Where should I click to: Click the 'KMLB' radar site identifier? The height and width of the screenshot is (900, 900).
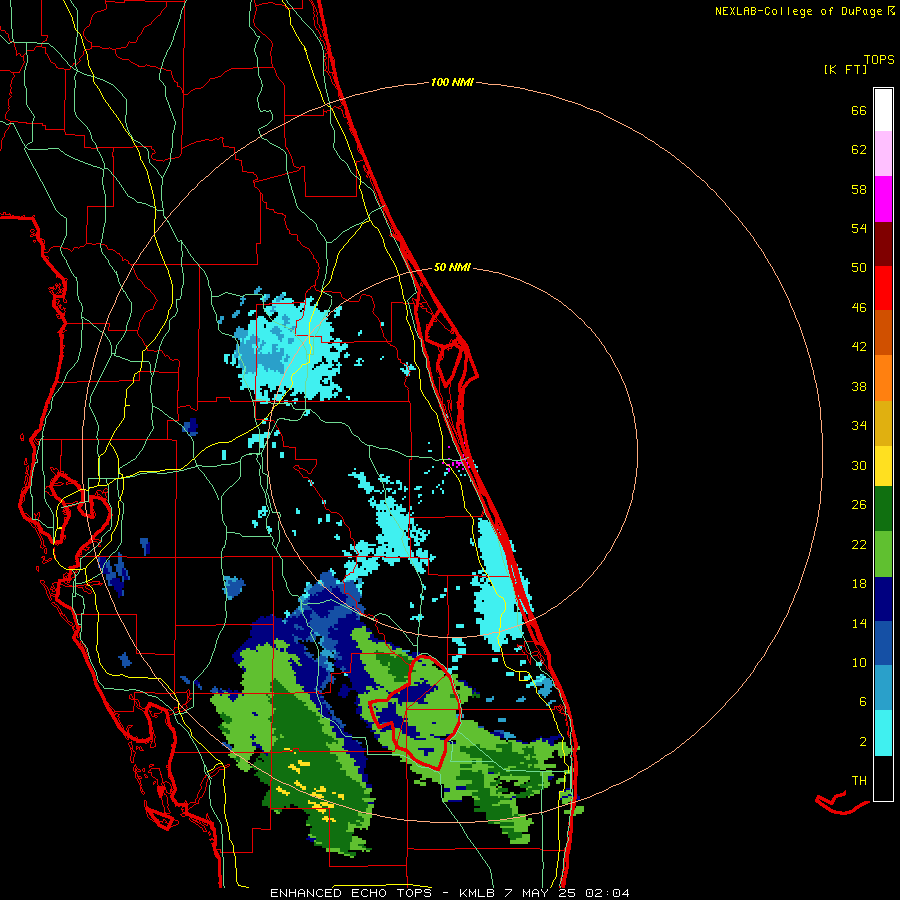click(479, 893)
